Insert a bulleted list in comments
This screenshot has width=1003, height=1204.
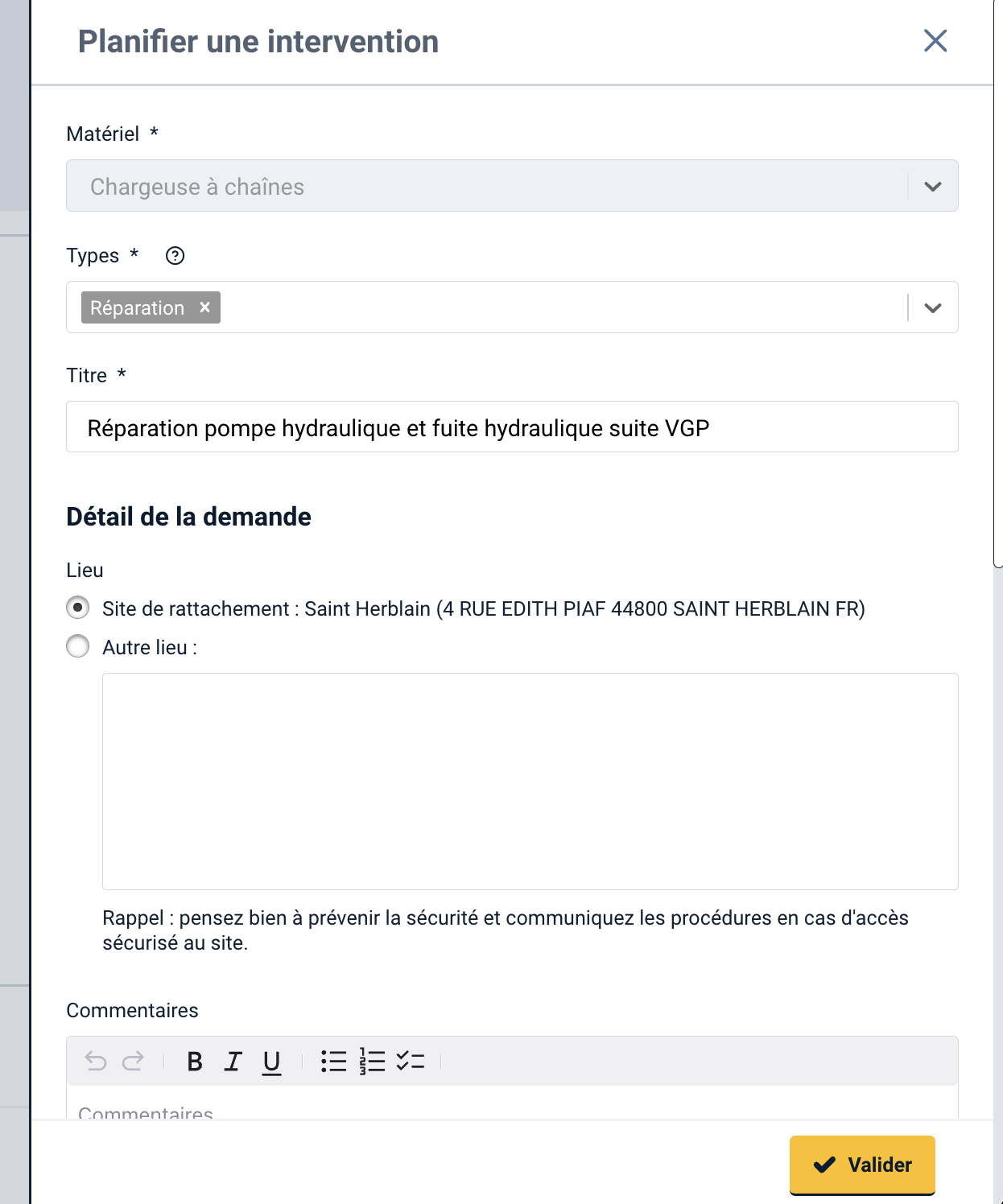click(333, 1062)
